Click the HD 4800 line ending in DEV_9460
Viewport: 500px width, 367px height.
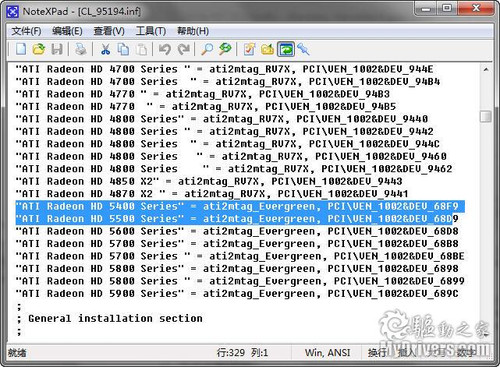click(231, 156)
